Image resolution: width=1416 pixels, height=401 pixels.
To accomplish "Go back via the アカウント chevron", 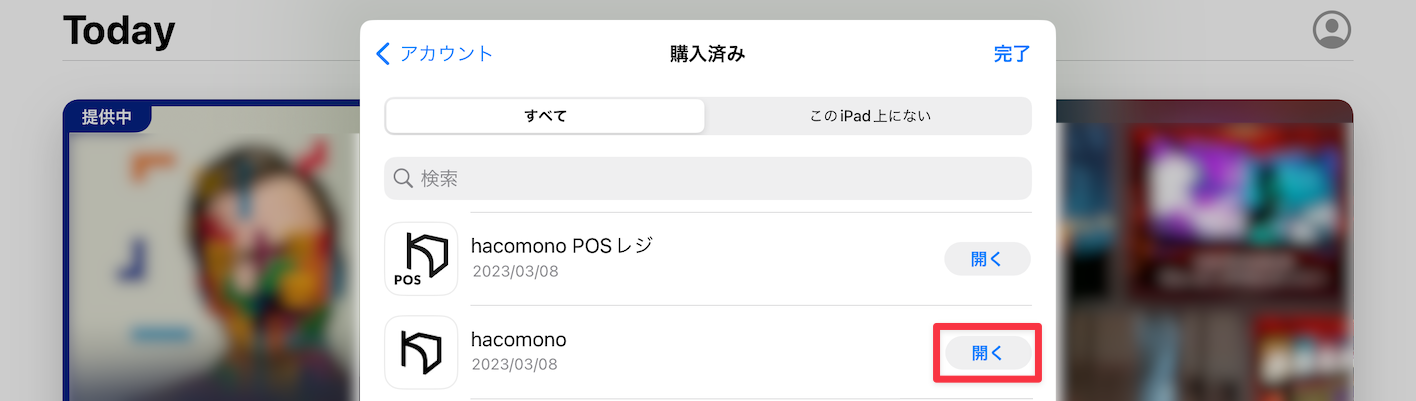I will (383, 53).
